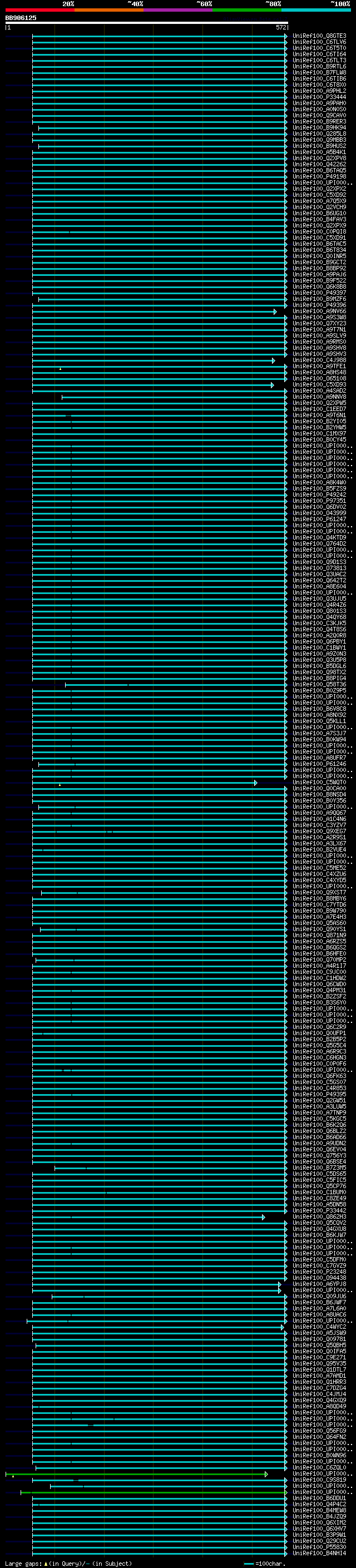Viewport: 356px width, 1568px height.
Task: Select hit UniRef100_Q42262
Action: click(319, 164)
